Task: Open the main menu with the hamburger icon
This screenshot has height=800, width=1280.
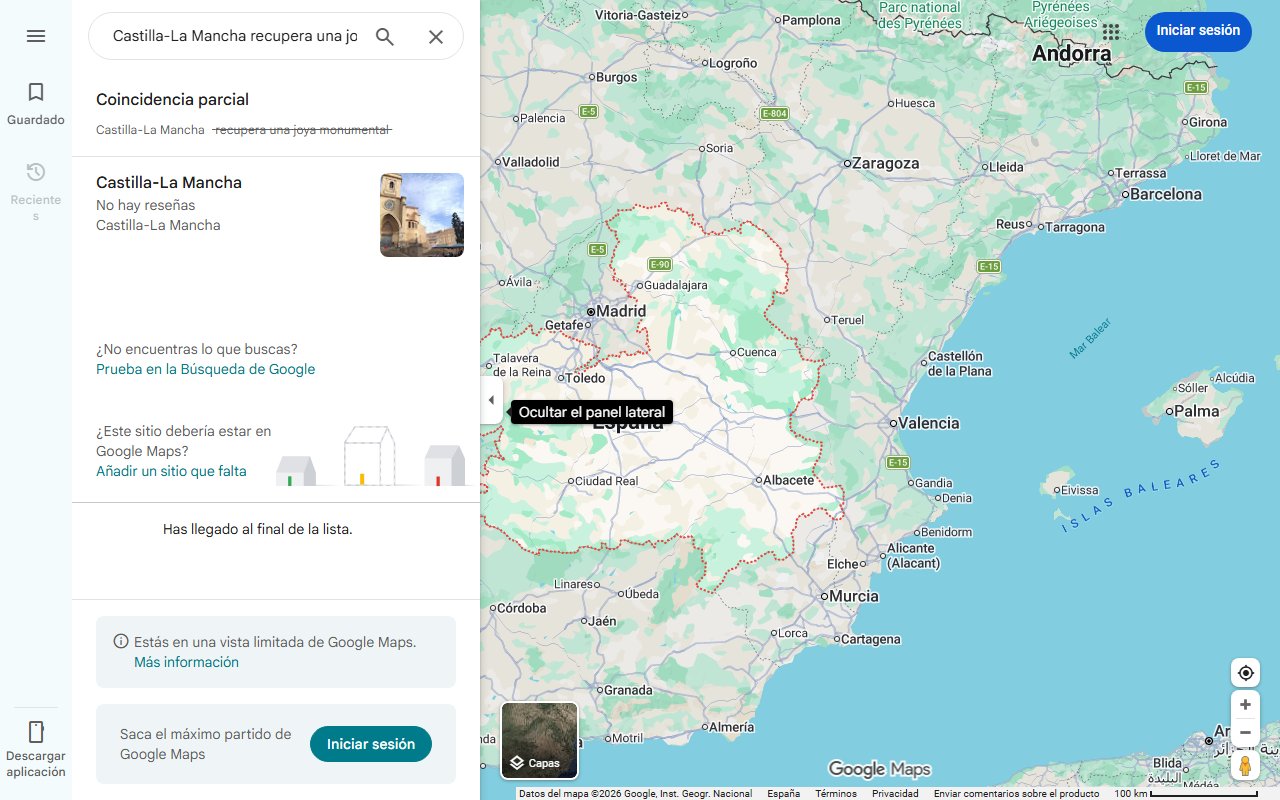Action: click(x=36, y=36)
